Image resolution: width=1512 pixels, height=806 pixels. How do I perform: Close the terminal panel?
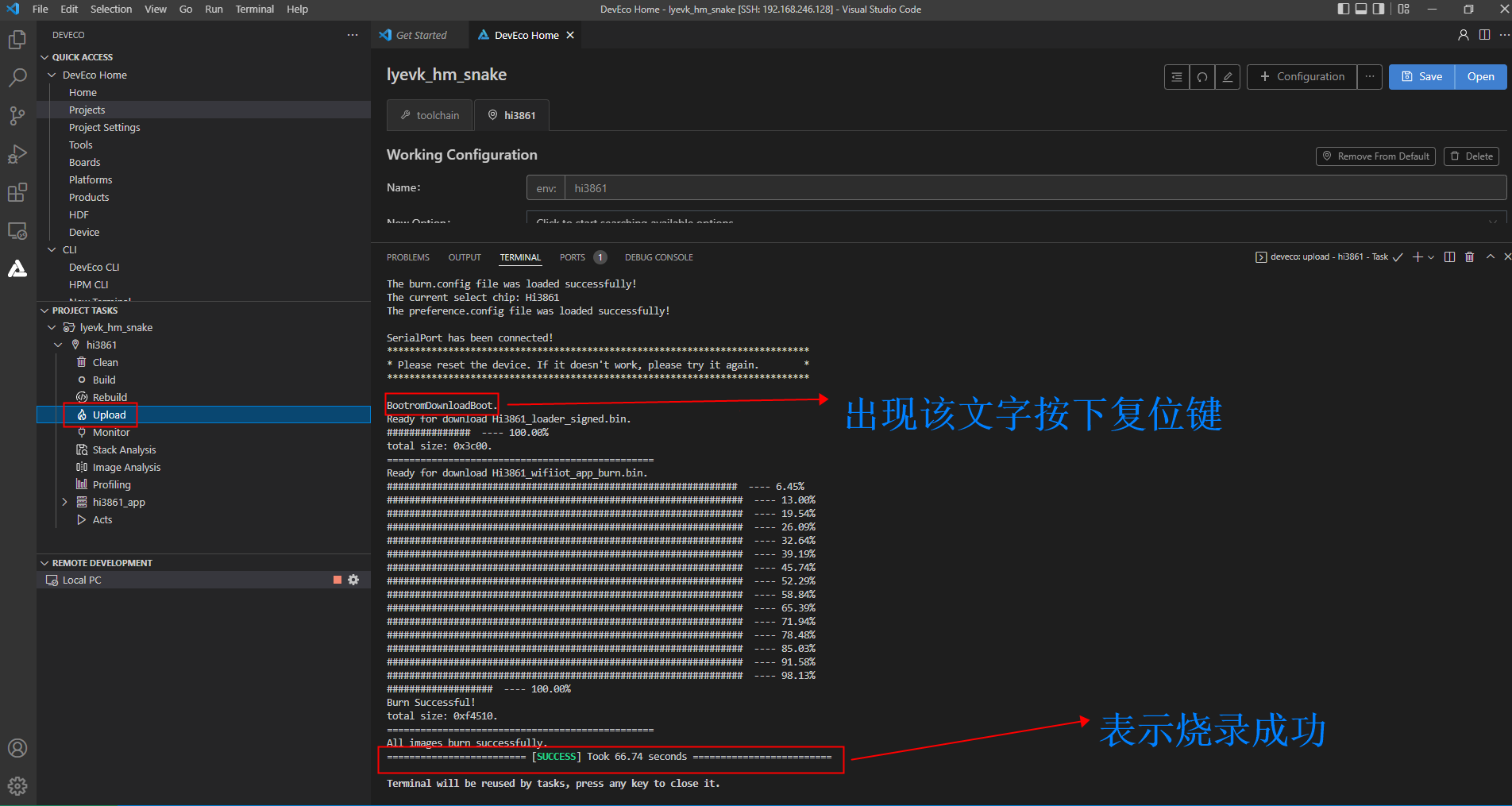(x=1506, y=256)
